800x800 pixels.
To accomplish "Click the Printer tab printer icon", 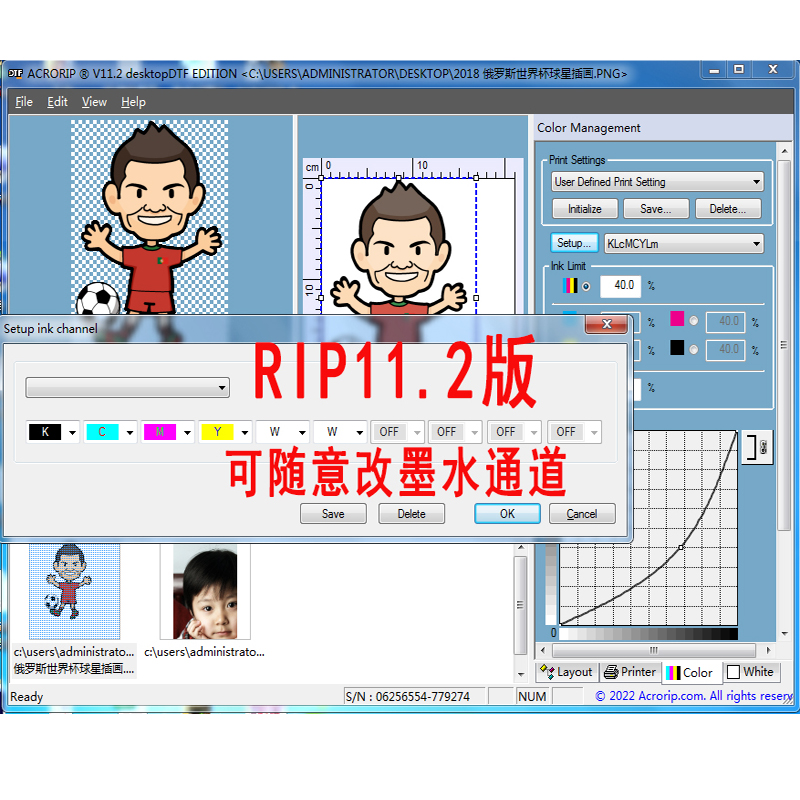I will pos(611,672).
